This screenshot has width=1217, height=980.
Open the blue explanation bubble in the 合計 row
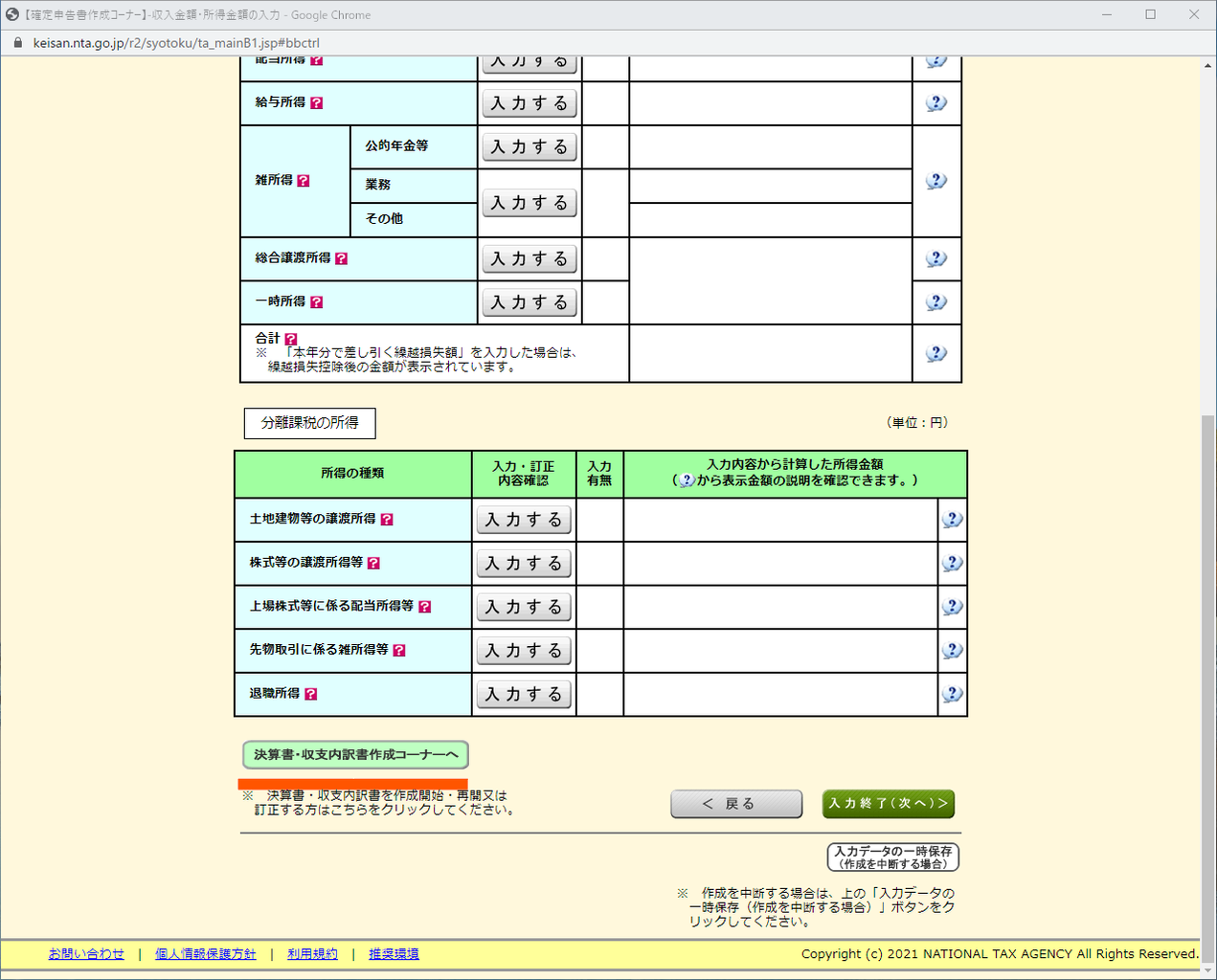coord(936,353)
